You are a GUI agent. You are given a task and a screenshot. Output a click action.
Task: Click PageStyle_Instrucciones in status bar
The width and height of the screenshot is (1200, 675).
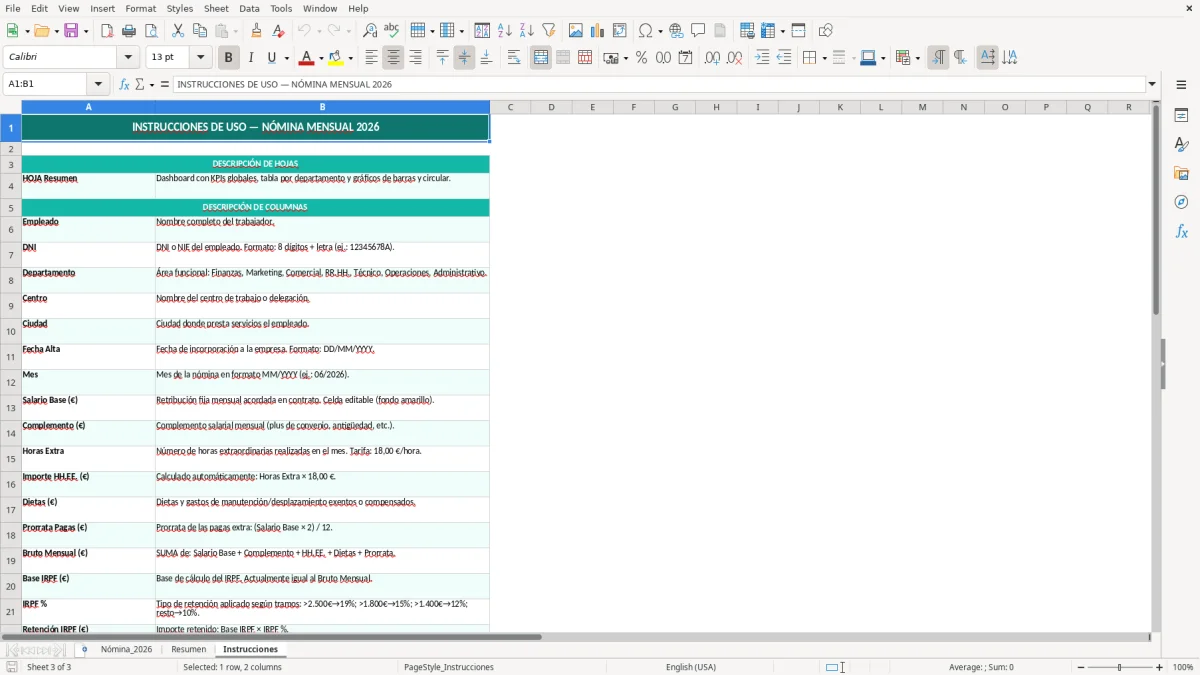pos(449,667)
